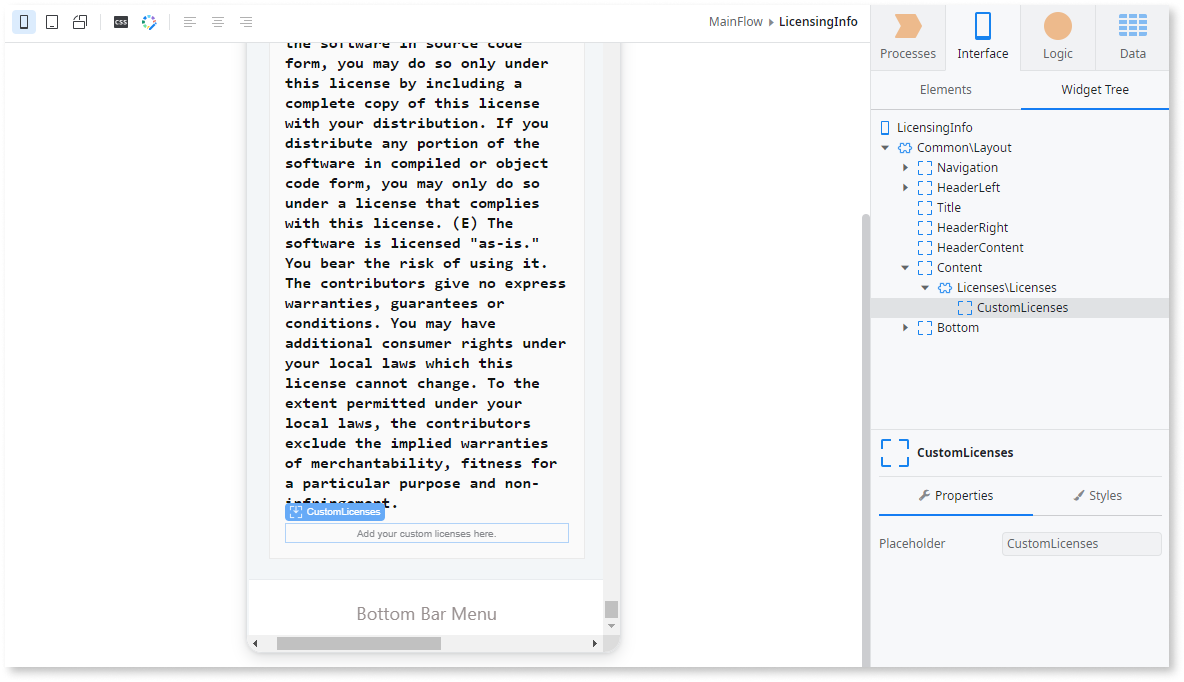Toggle landscape orientation preview

[80, 21]
